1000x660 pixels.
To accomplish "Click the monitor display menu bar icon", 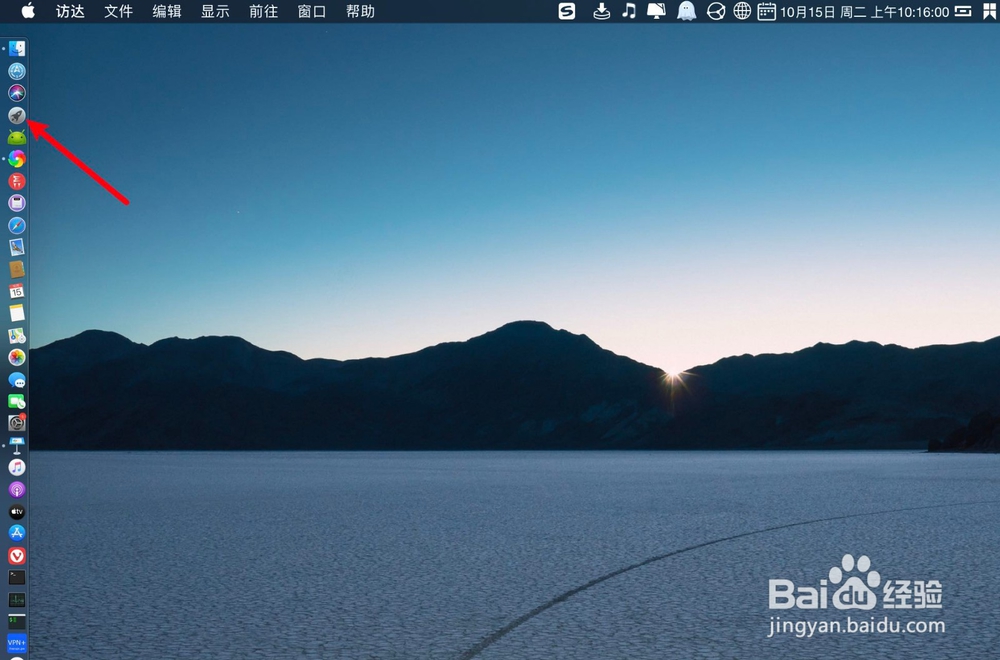I will (656, 11).
